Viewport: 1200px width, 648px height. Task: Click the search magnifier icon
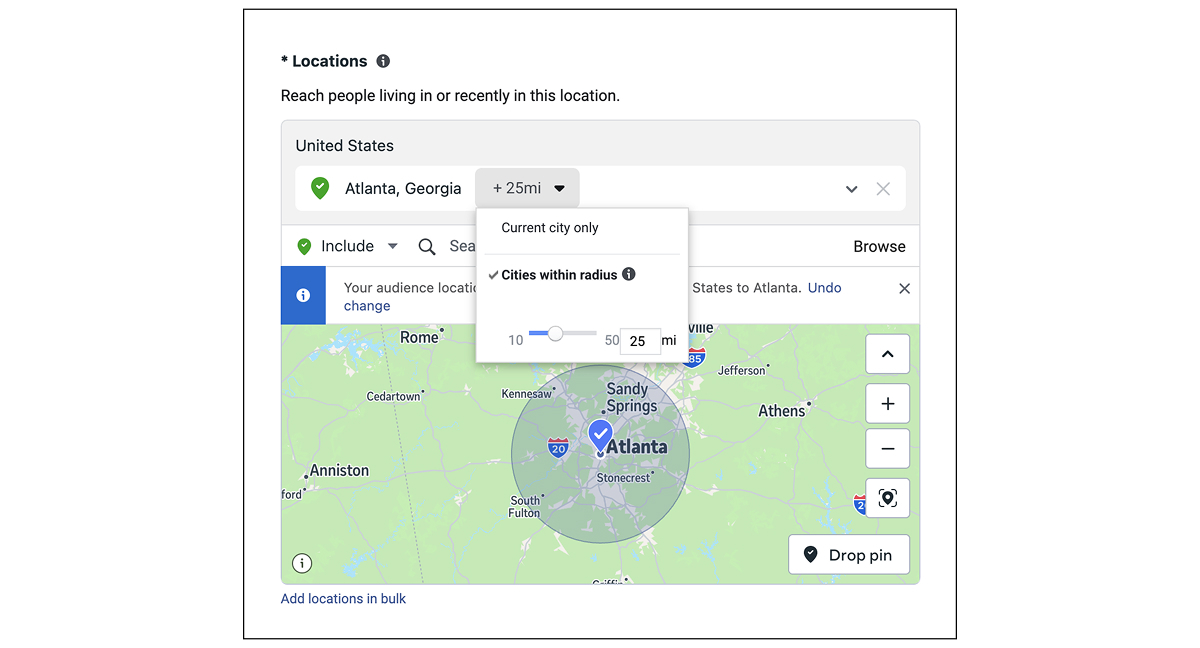click(427, 246)
